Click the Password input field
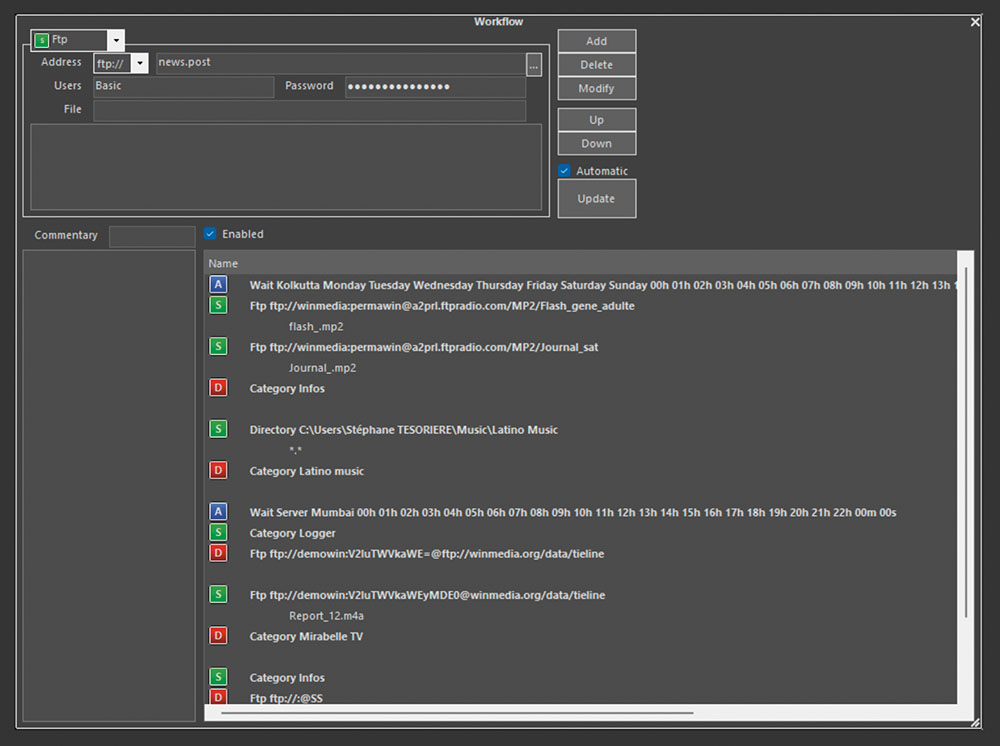Viewport: 1000px width, 746px height. coord(435,87)
